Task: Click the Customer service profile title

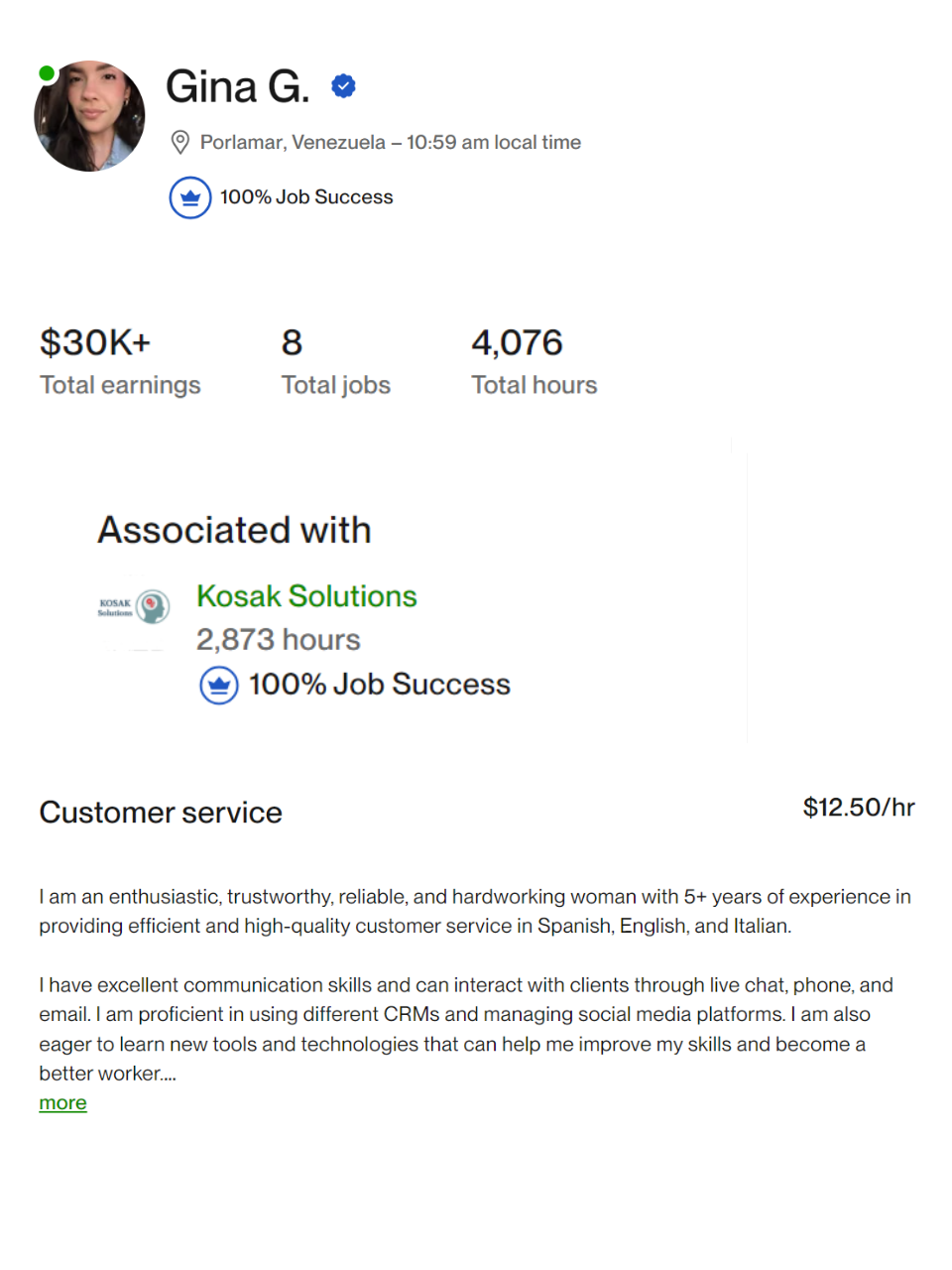Action: [161, 813]
